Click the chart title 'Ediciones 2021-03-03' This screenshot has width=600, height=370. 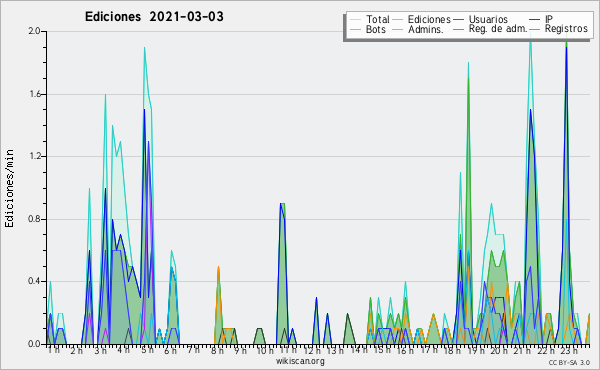click(x=154, y=17)
